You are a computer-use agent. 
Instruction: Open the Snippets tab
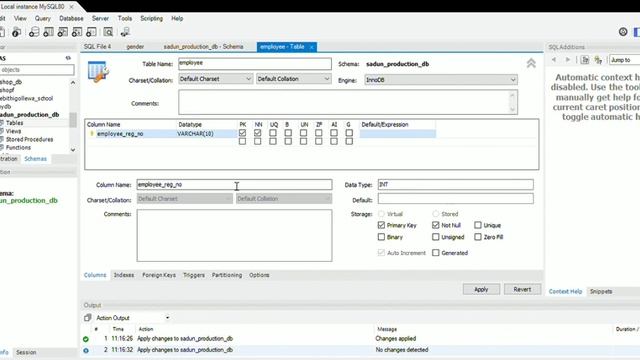[601, 291]
